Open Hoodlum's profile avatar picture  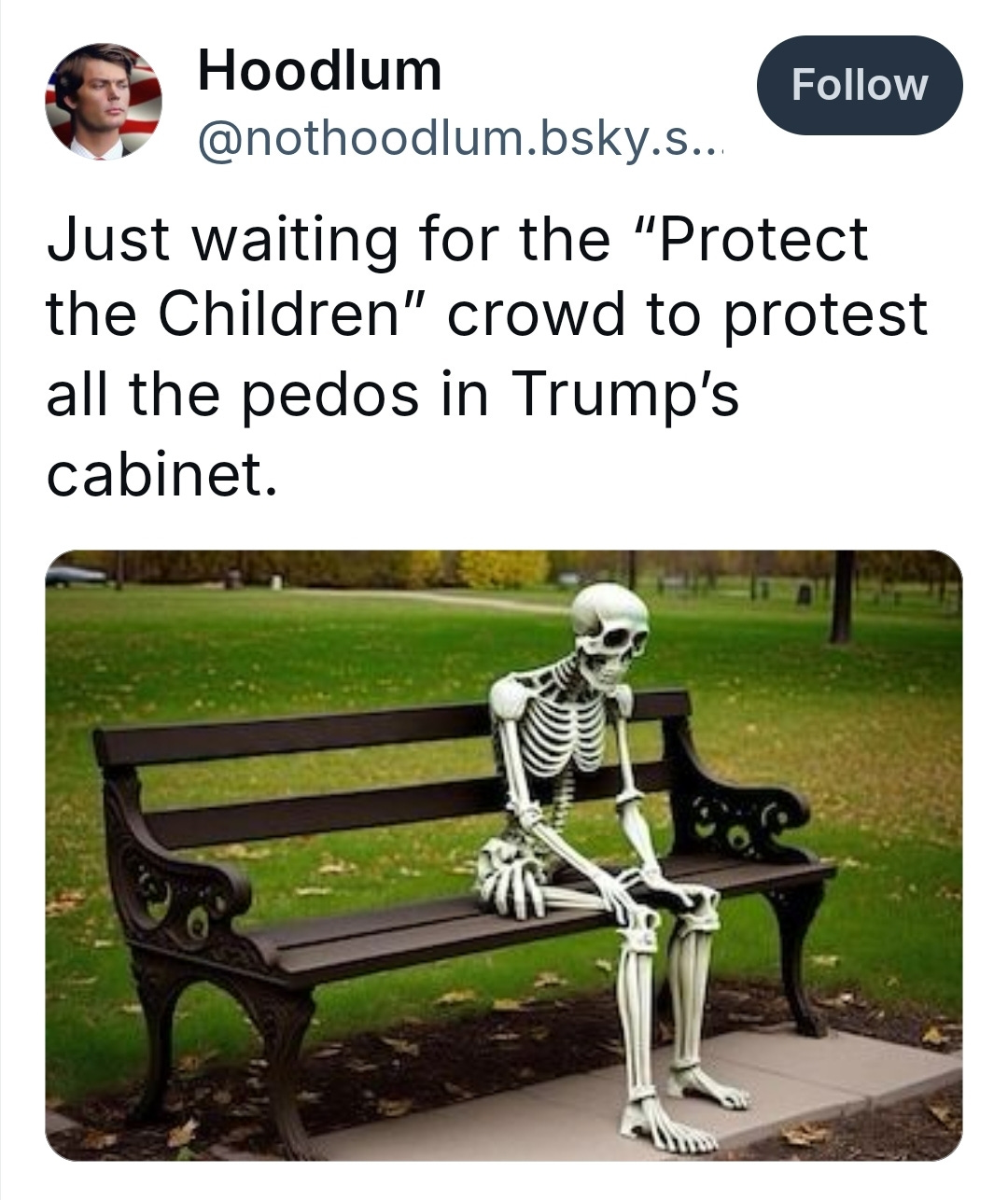[104, 101]
